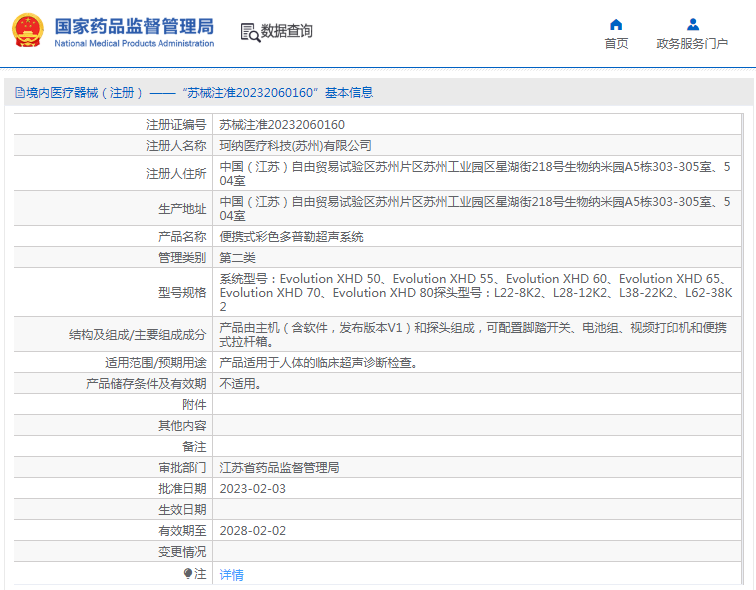Click the 注册人住所 address value

point(475,174)
